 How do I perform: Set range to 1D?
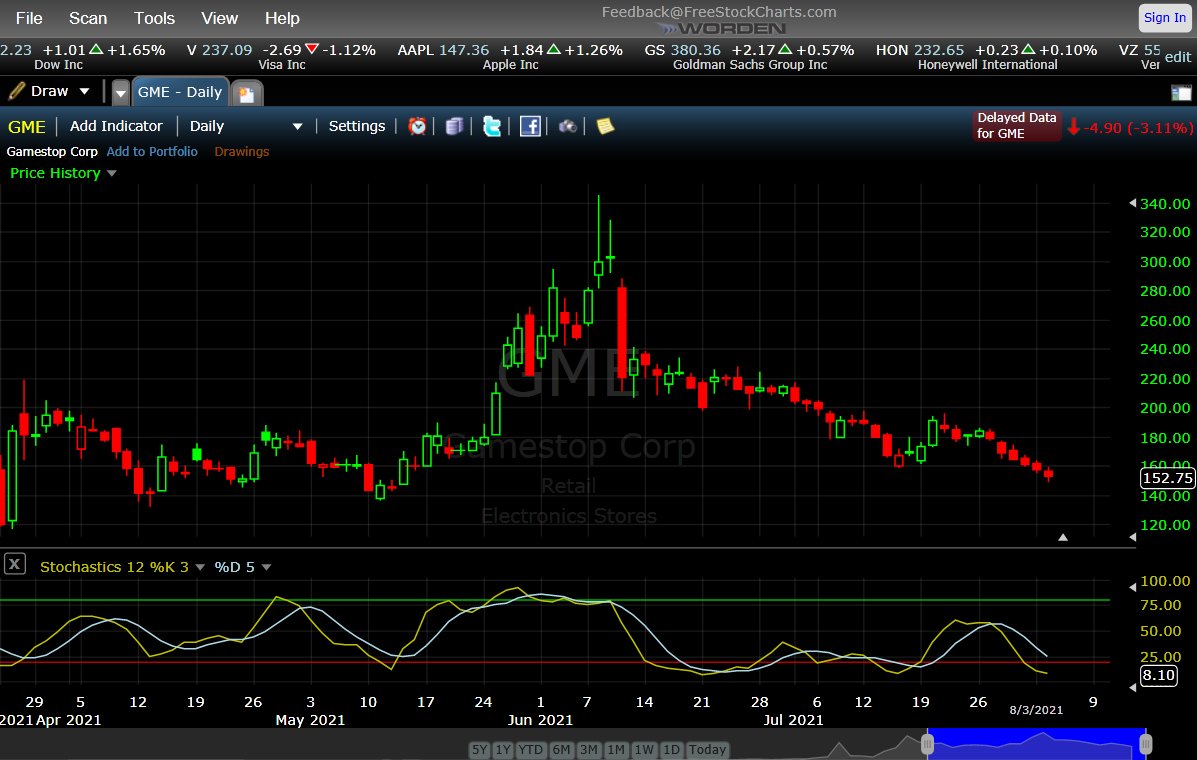671,749
